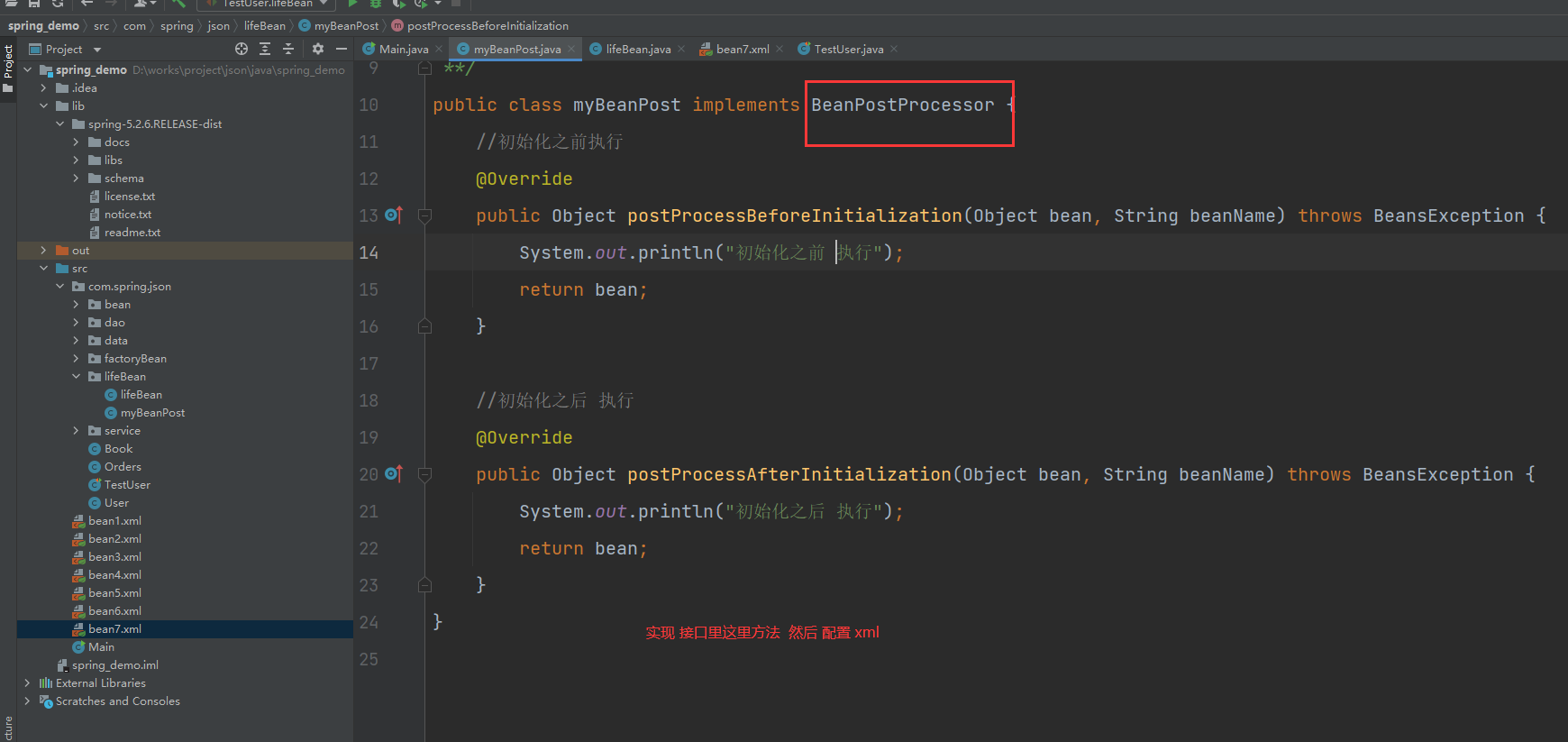Click the line 14 gutter number
The width and height of the screenshot is (1568, 742).
369,252
